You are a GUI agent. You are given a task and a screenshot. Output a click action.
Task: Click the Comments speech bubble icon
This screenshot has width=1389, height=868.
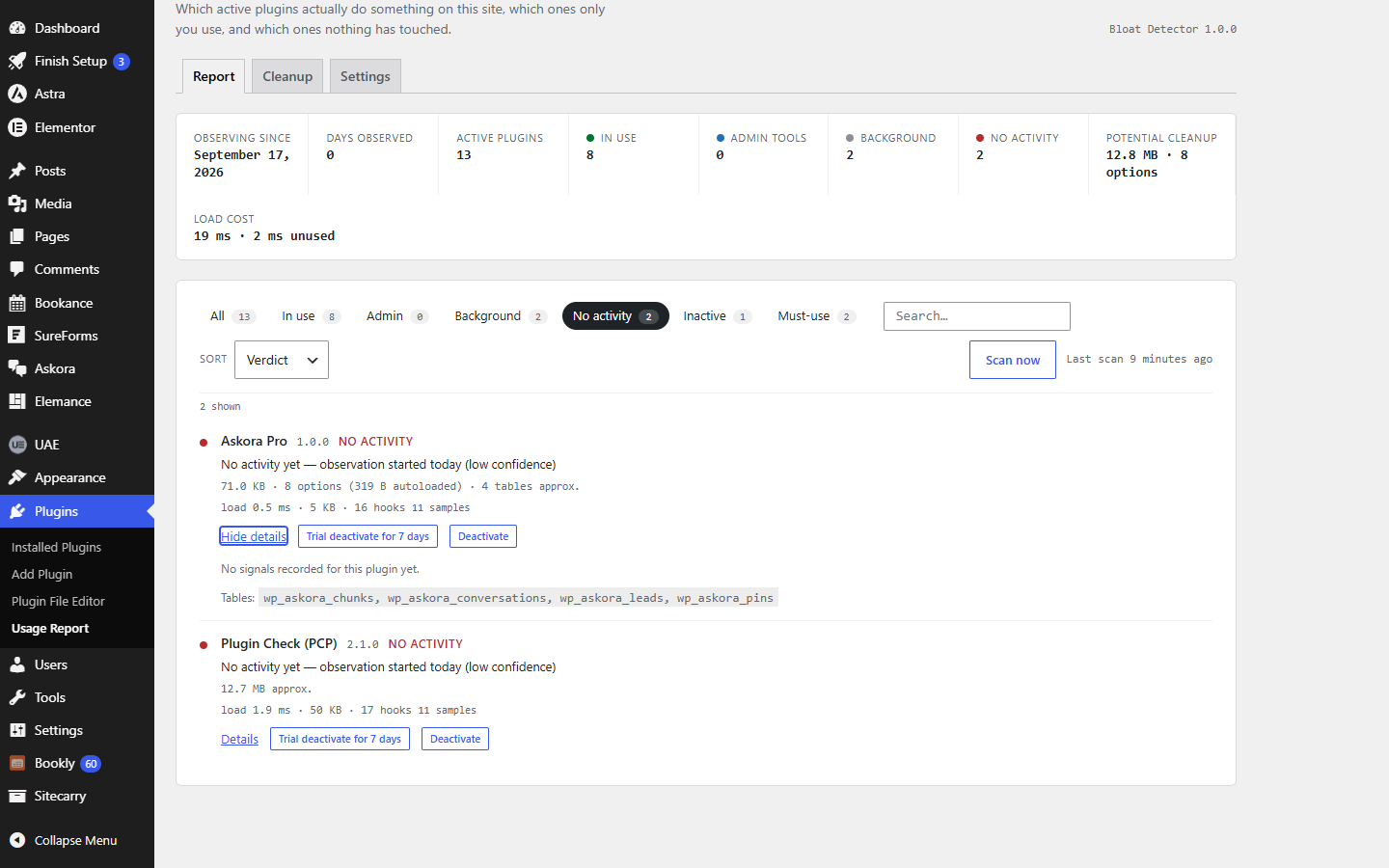(x=17, y=269)
